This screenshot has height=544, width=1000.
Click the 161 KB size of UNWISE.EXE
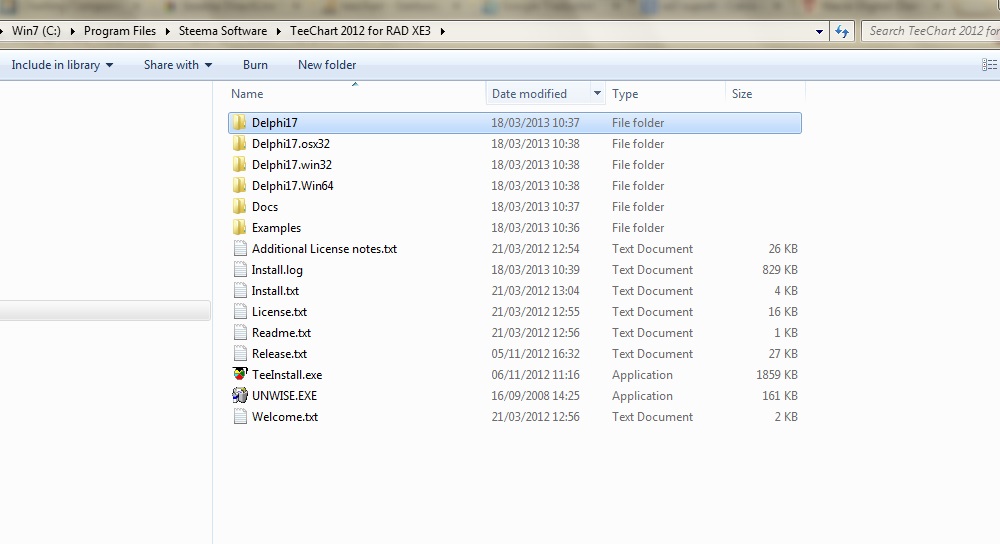(780, 396)
